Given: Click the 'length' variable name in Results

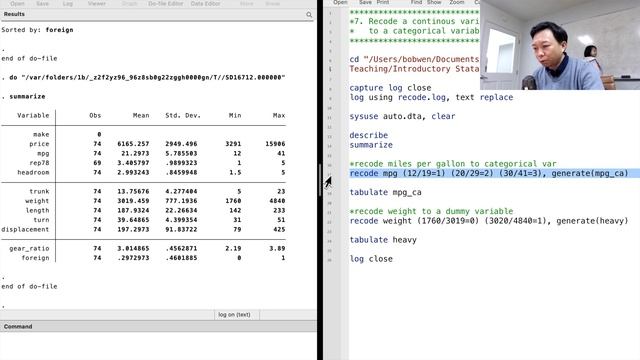Looking at the screenshot, I should coord(37,210).
